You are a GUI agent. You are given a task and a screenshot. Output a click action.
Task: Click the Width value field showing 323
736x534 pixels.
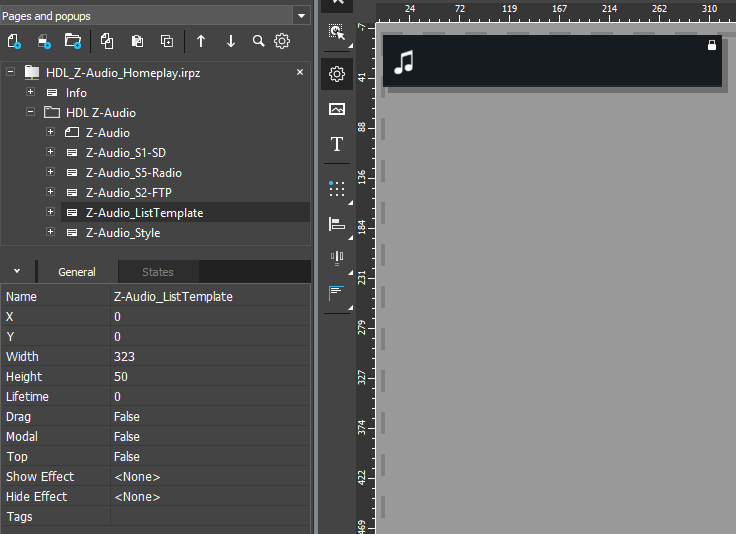210,357
